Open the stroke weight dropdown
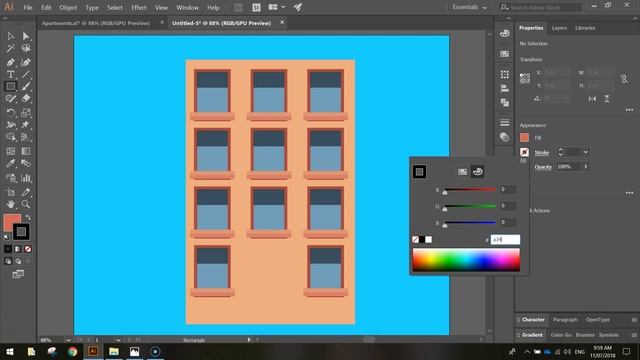 click(586, 152)
